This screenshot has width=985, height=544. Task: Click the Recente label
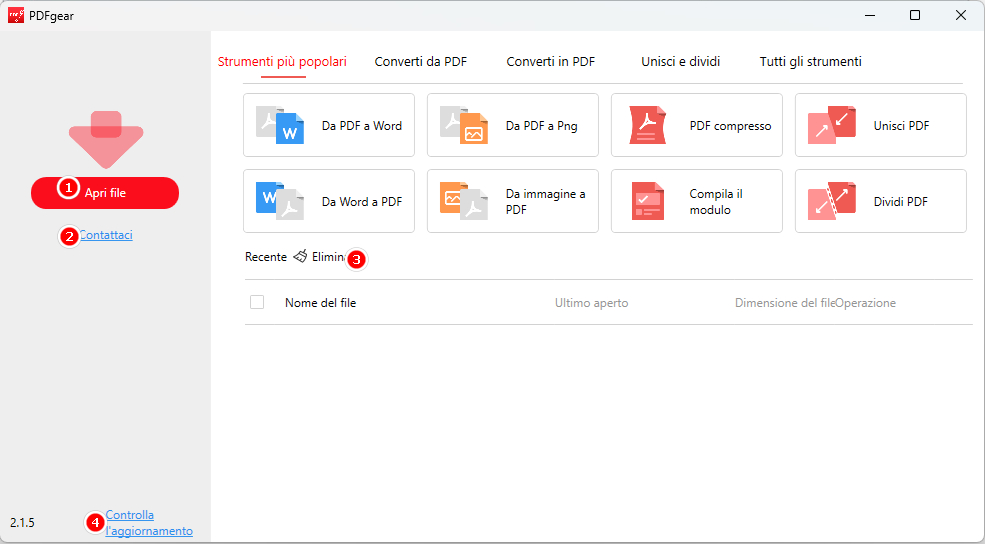click(266, 257)
